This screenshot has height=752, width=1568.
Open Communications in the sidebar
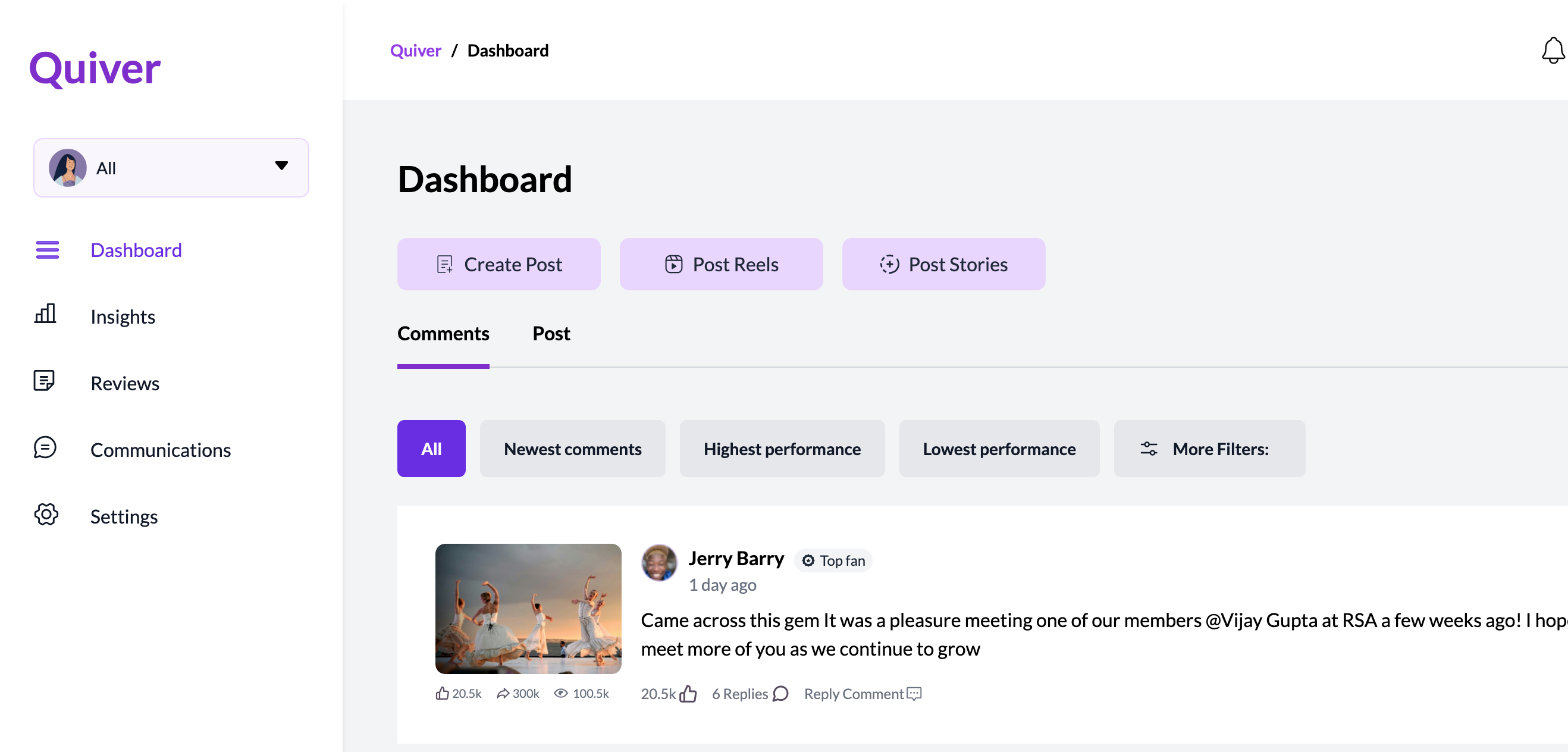(x=161, y=449)
